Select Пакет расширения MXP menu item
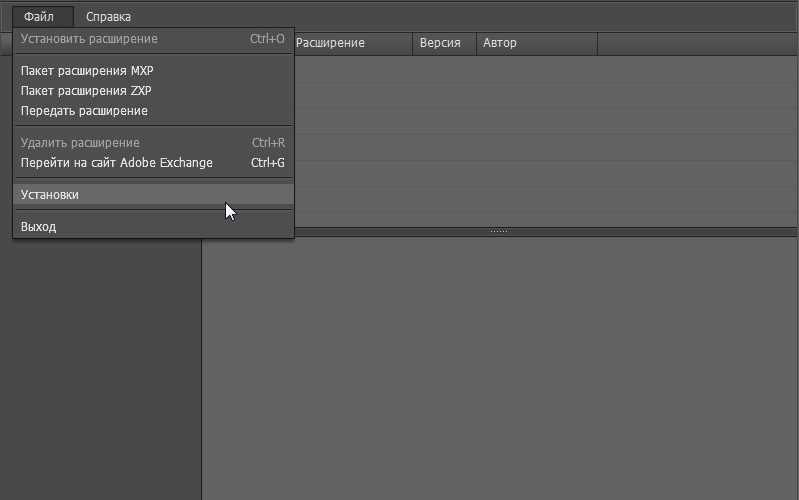 coord(87,71)
